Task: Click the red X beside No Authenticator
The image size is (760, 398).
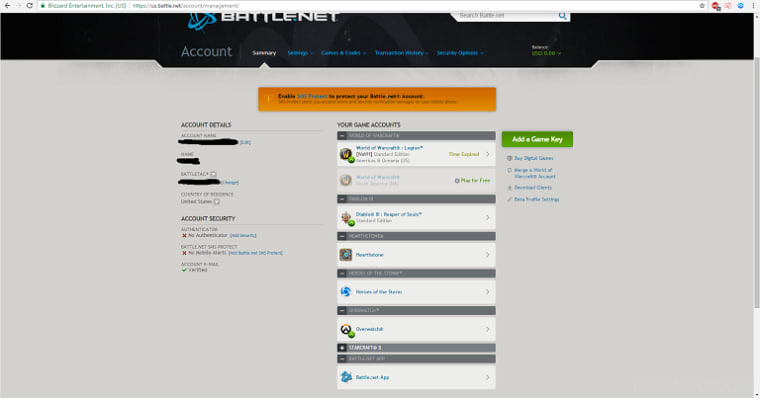Action: coord(184,236)
